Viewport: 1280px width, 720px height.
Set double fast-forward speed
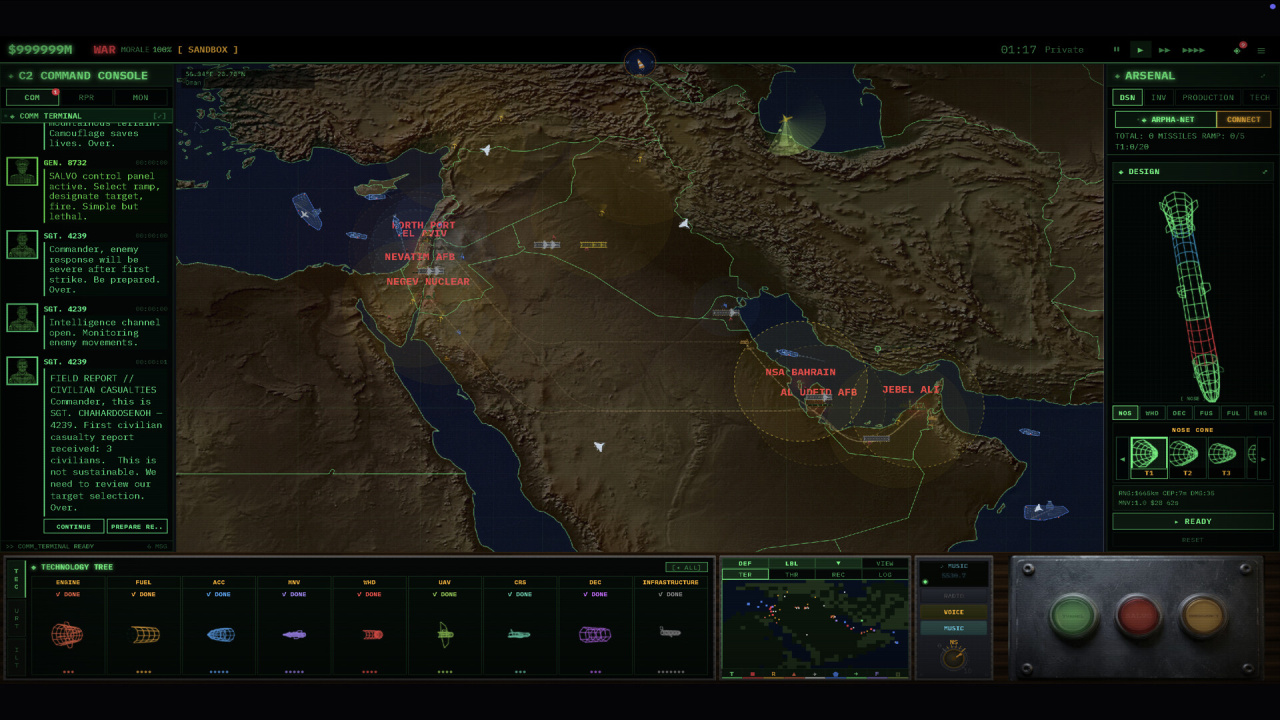[1164, 50]
